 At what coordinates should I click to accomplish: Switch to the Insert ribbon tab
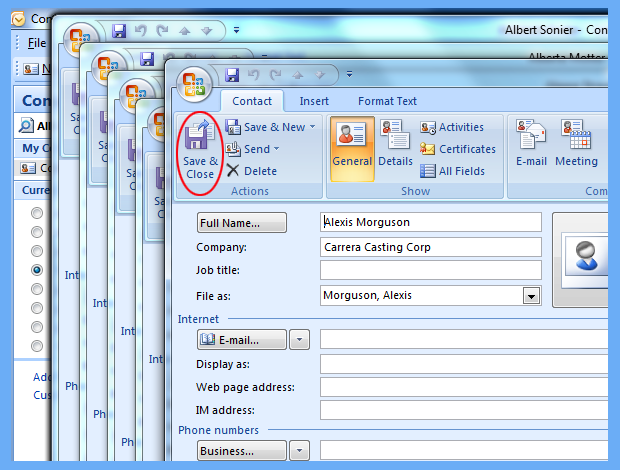tap(314, 101)
